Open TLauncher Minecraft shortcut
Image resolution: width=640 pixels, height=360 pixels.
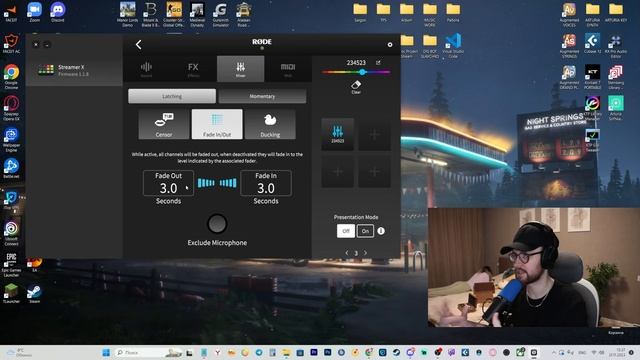point(11,293)
